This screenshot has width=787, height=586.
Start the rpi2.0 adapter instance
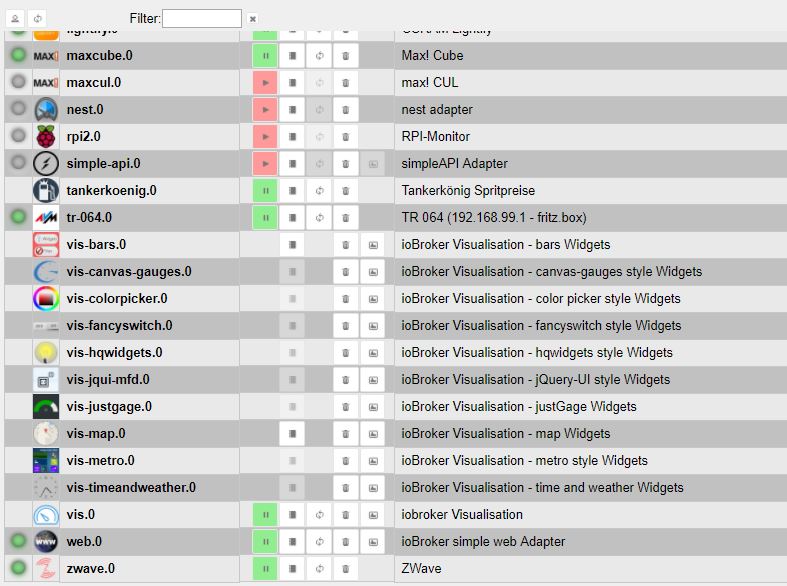click(265, 137)
